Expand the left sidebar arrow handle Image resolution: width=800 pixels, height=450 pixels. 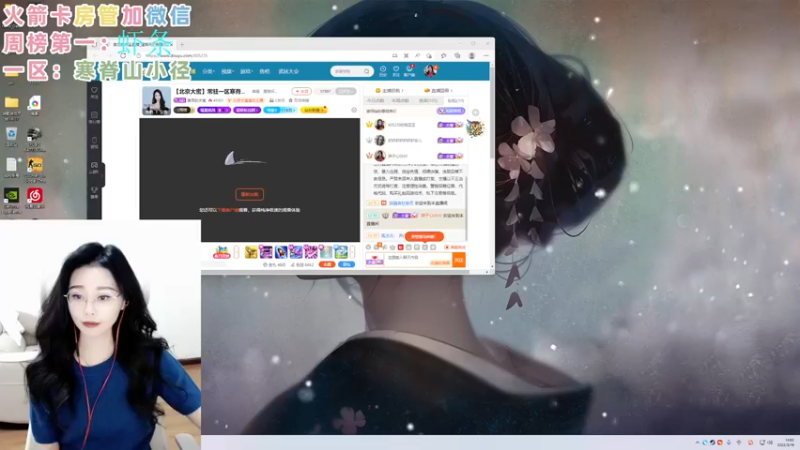point(103,174)
